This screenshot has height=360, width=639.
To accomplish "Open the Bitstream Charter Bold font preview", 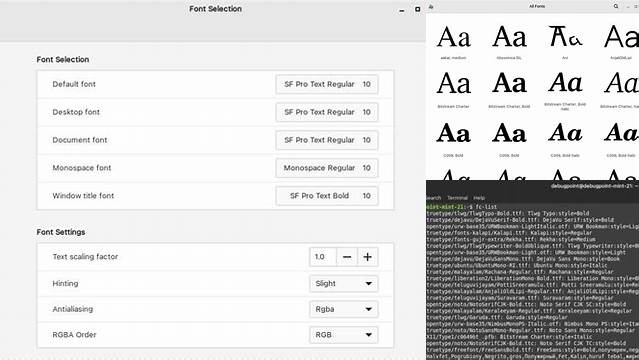I will click(509, 90).
